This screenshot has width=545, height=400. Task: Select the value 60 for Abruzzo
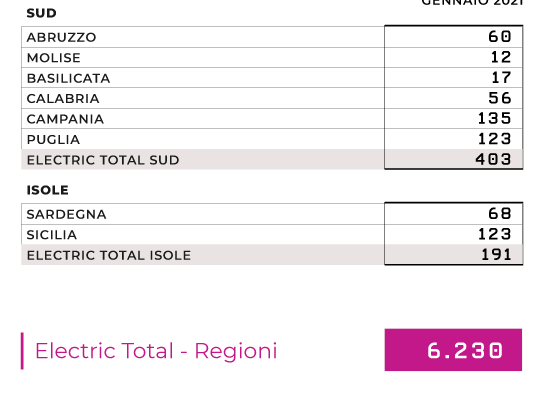[x=499, y=36]
